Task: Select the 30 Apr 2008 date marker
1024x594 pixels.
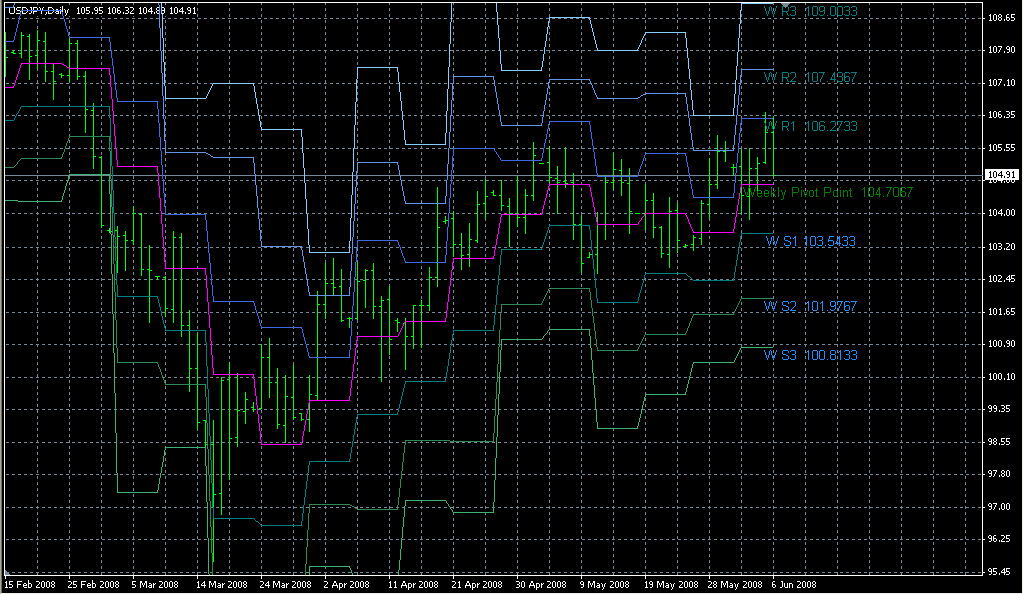Action: tap(540, 585)
